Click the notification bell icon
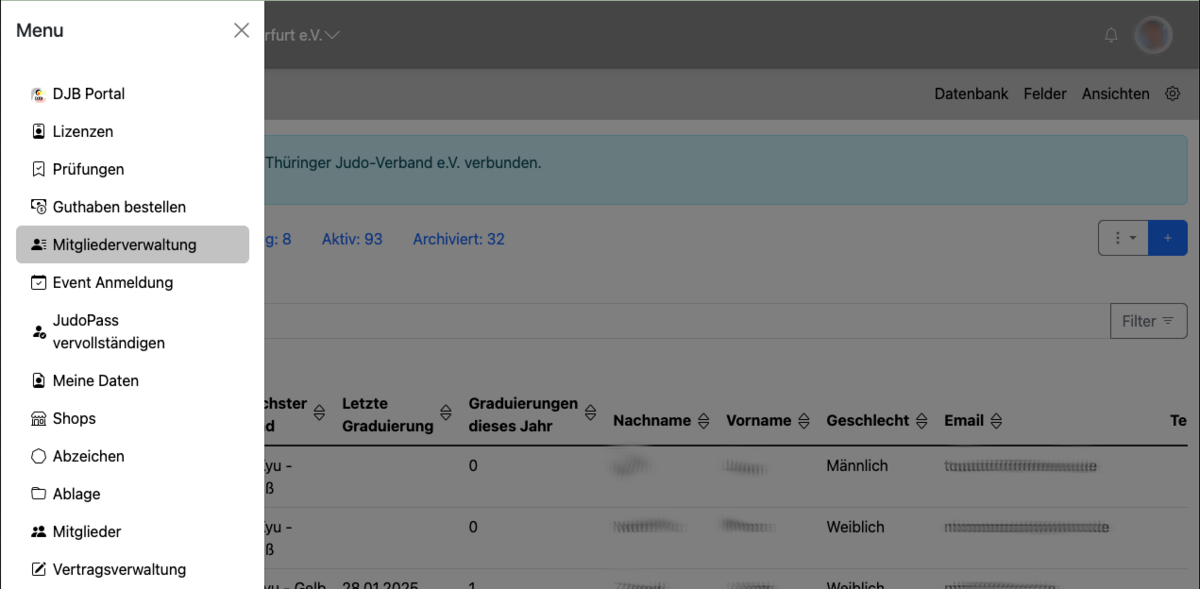Image resolution: width=1200 pixels, height=589 pixels. point(1111,35)
